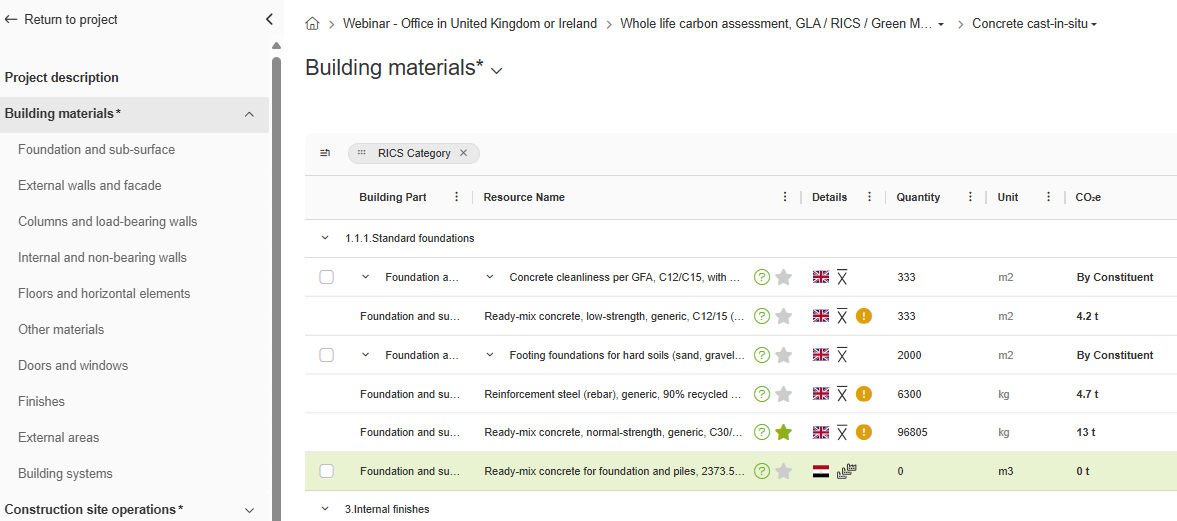Select checkbox on highlighted Ready-mix concrete row
Viewport: 1177px width, 521px height.
pyautogui.click(x=327, y=471)
